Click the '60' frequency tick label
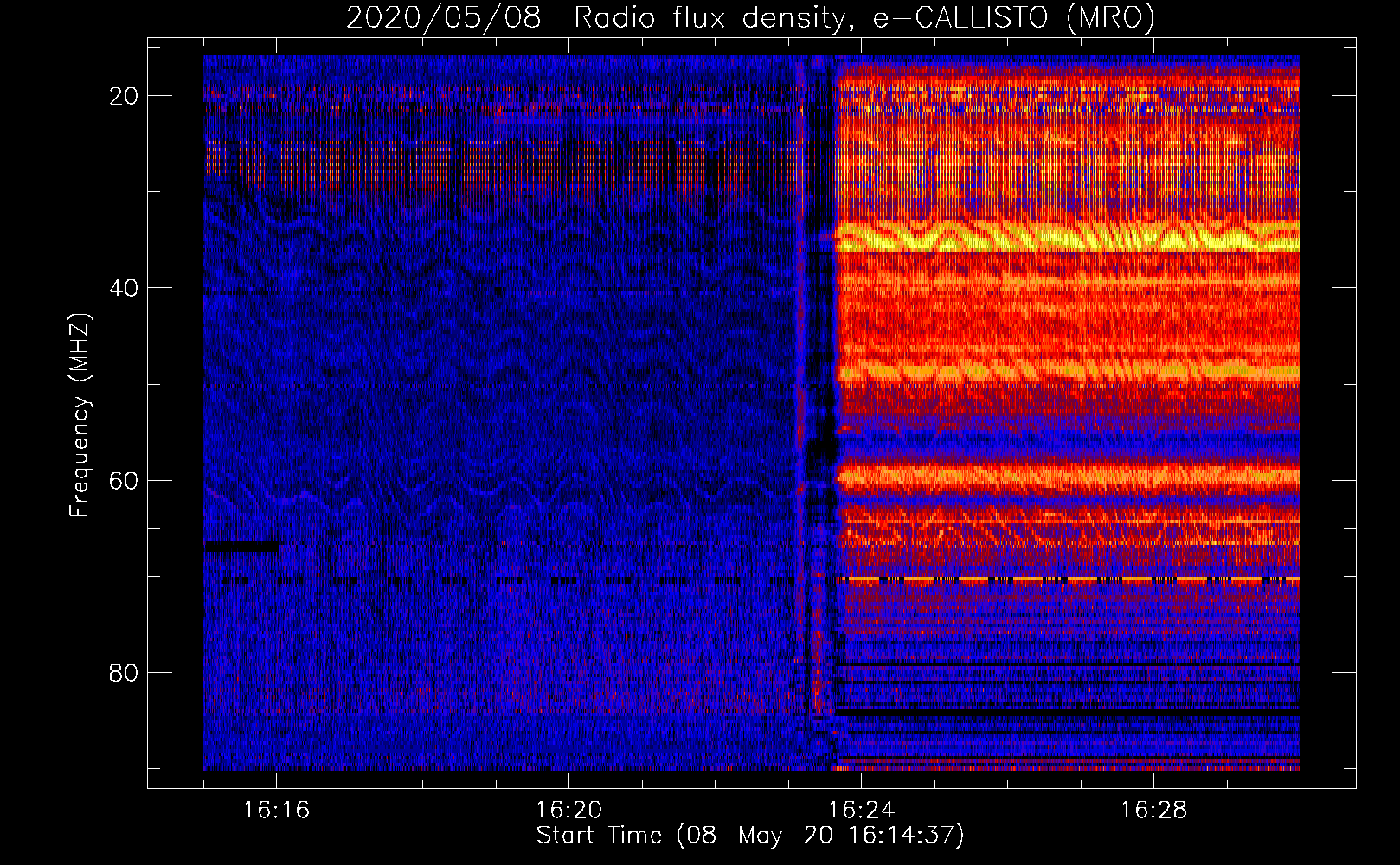 click(x=125, y=480)
